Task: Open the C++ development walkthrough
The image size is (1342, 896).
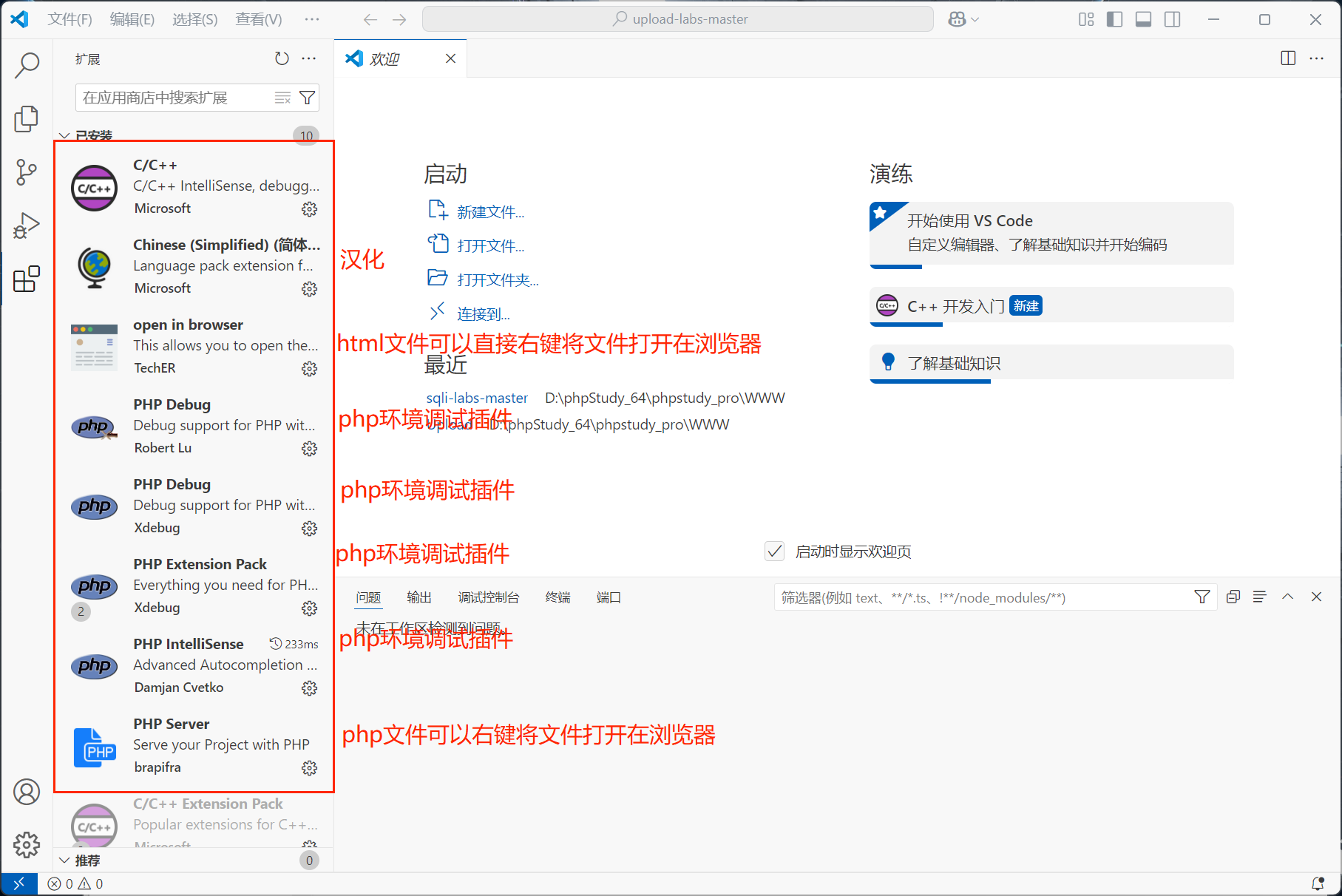Action: (x=1051, y=305)
